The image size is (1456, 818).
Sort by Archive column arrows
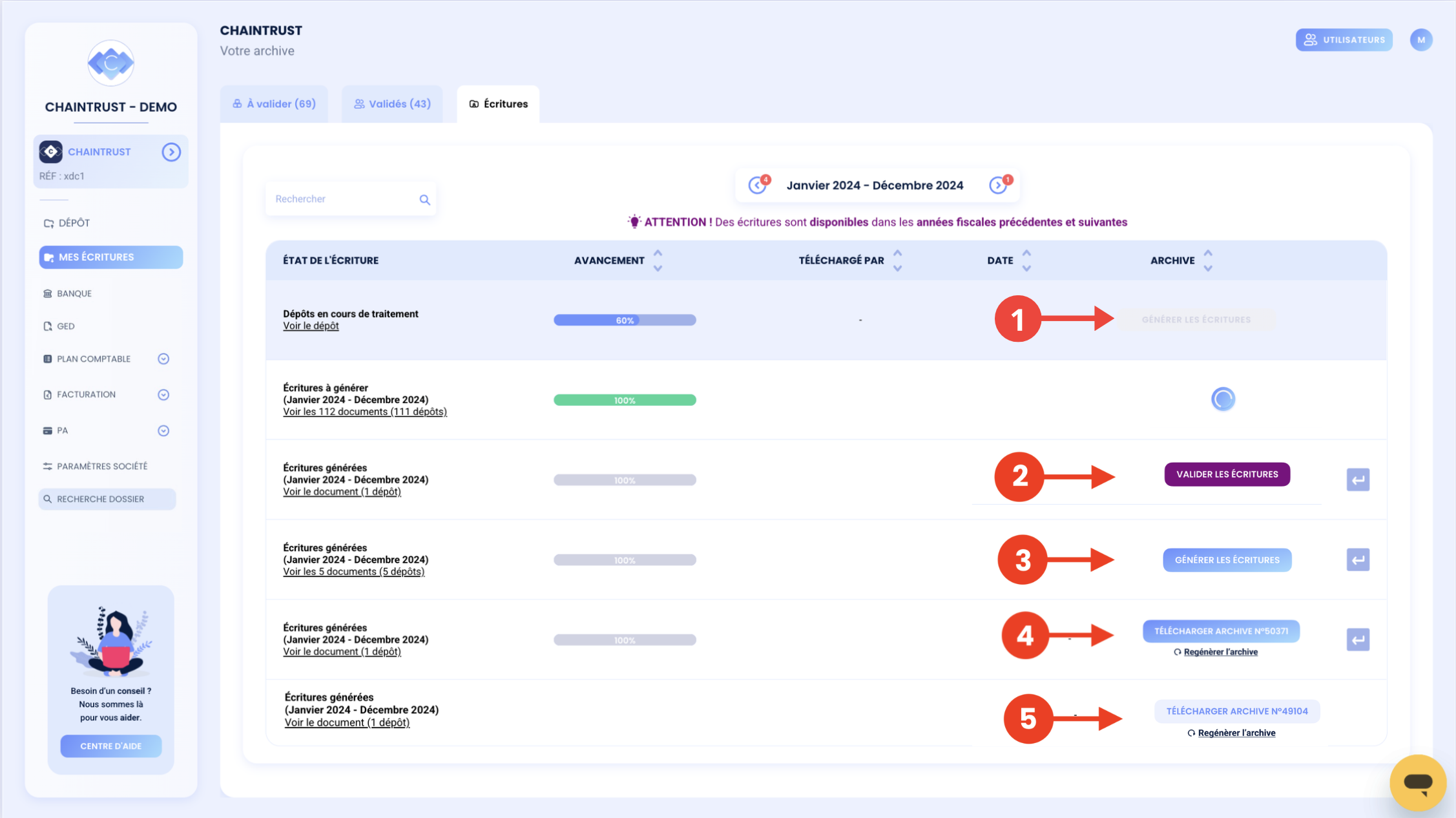tap(1208, 260)
